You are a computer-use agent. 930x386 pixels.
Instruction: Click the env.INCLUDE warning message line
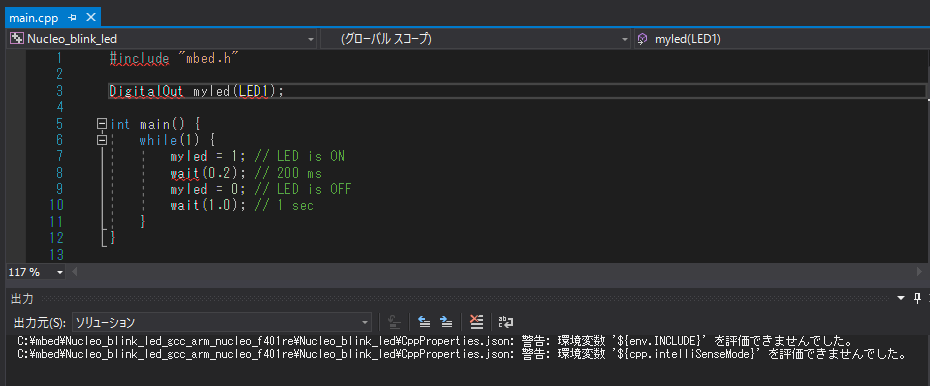tap(435, 342)
